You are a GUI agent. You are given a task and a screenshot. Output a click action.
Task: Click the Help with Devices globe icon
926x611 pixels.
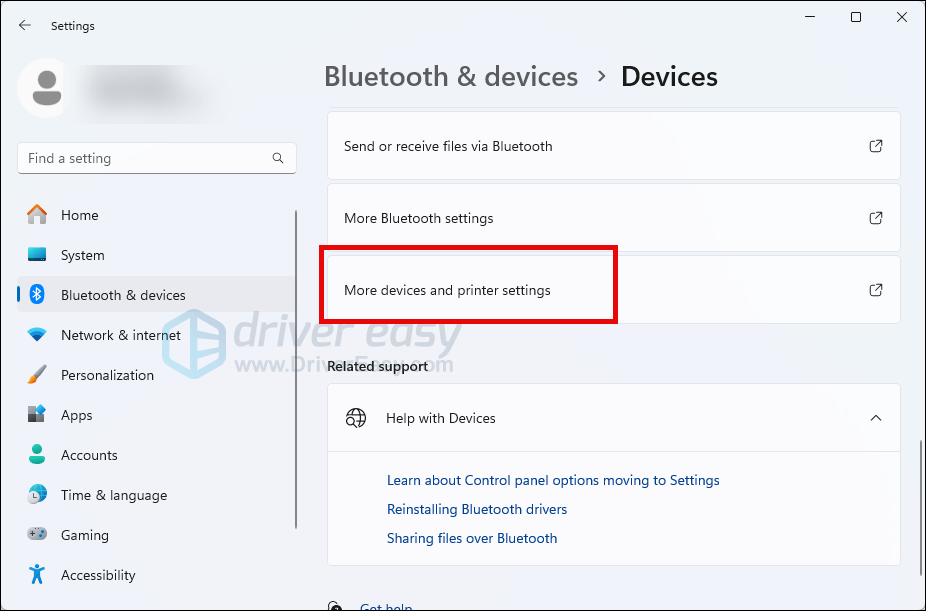(356, 418)
